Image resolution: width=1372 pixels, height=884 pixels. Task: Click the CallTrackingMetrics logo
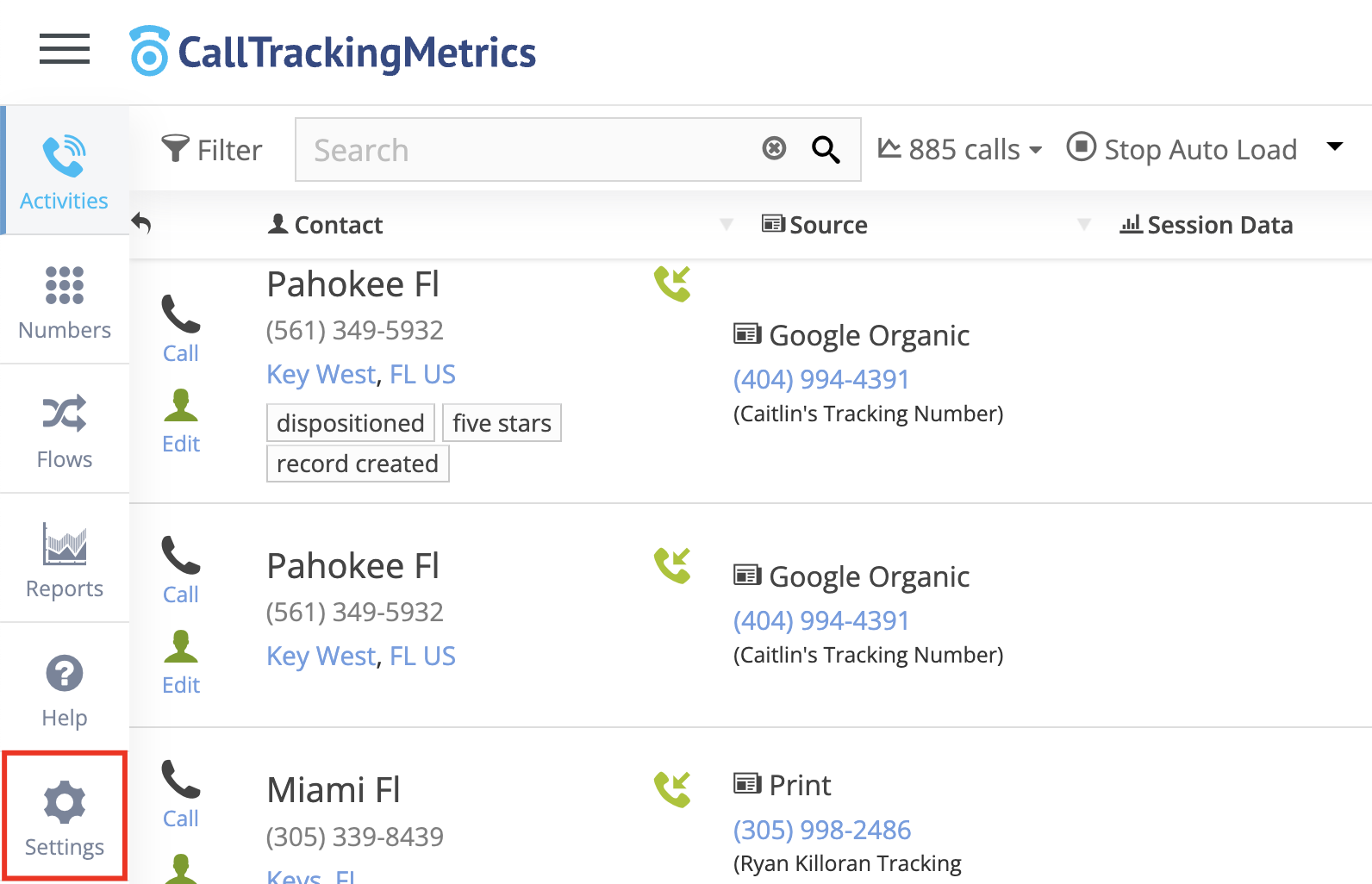pyautogui.click(x=333, y=52)
